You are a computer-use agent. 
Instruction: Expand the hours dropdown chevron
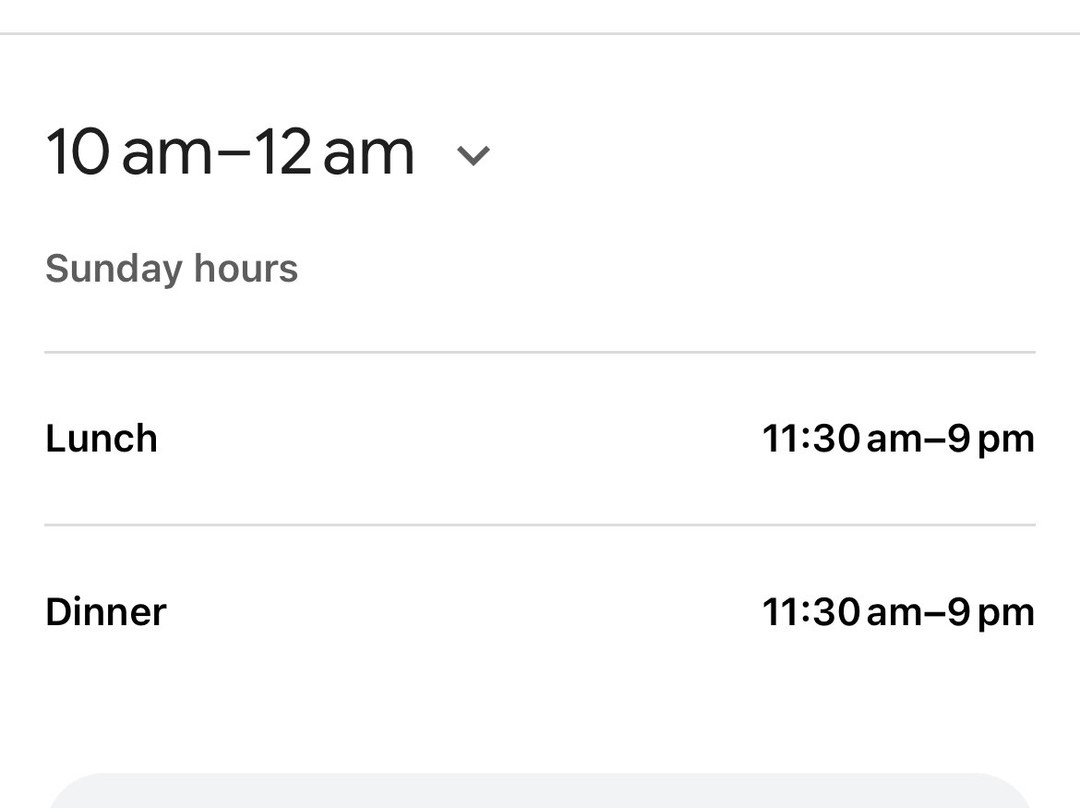[x=473, y=156]
